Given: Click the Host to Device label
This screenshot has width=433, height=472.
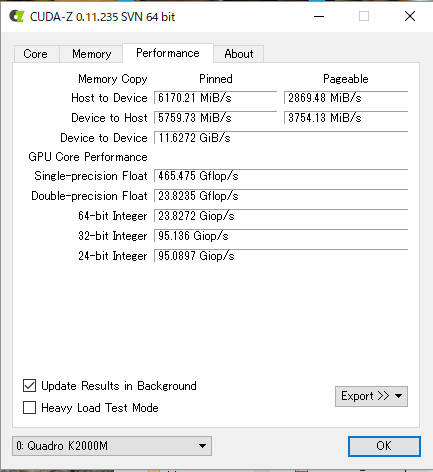Looking at the screenshot, I should 109,98.
